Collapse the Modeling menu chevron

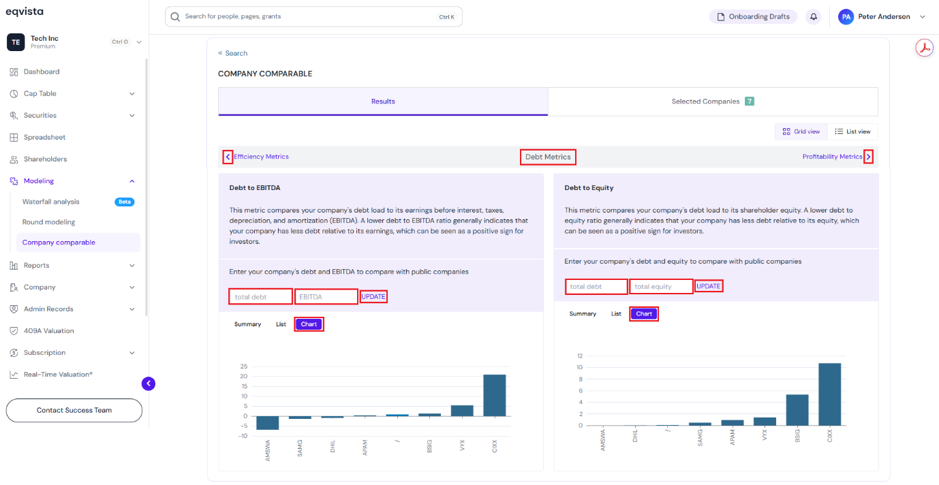coord(132,181)
